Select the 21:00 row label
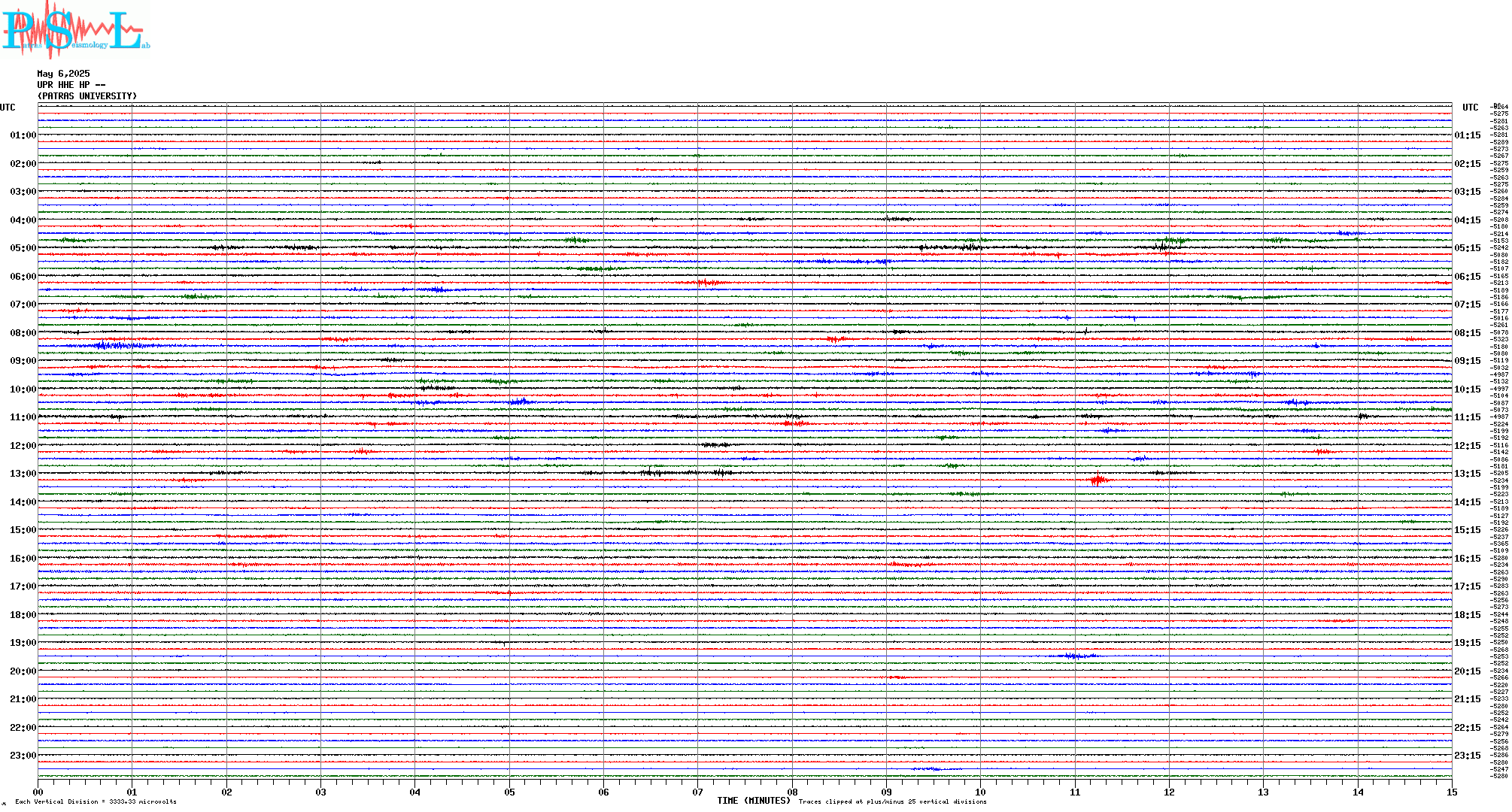Image resolution: width=1512 pixels, height=812 pixels. pyautogui.click(x=23, y=699)
